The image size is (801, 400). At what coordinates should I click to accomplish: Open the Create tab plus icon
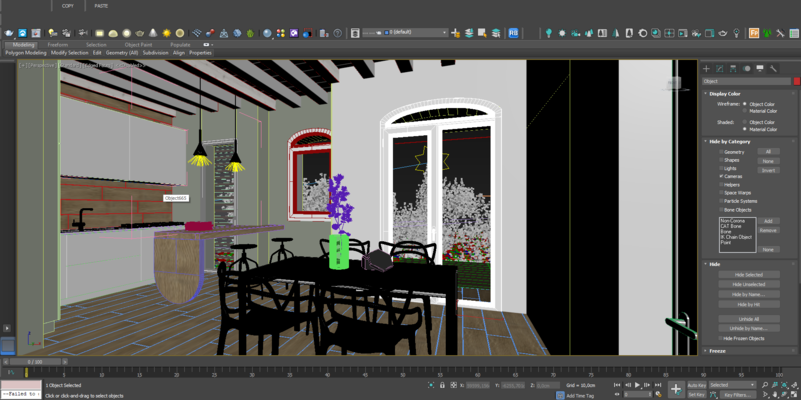click(706, 68)
